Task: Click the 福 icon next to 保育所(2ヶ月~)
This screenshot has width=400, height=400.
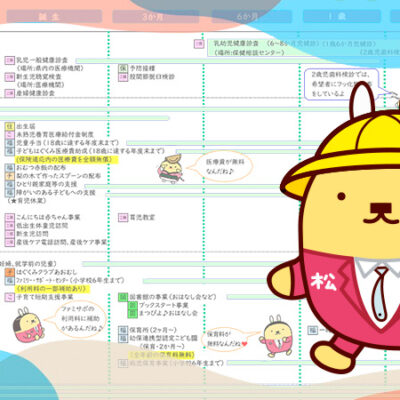Action: (x=123, y=330)
